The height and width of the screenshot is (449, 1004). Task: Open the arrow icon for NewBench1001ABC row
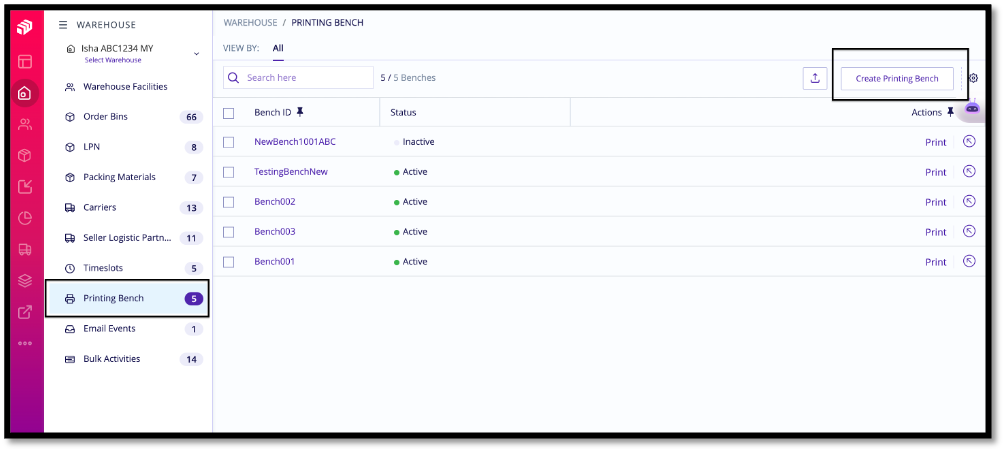coord(969,142)
